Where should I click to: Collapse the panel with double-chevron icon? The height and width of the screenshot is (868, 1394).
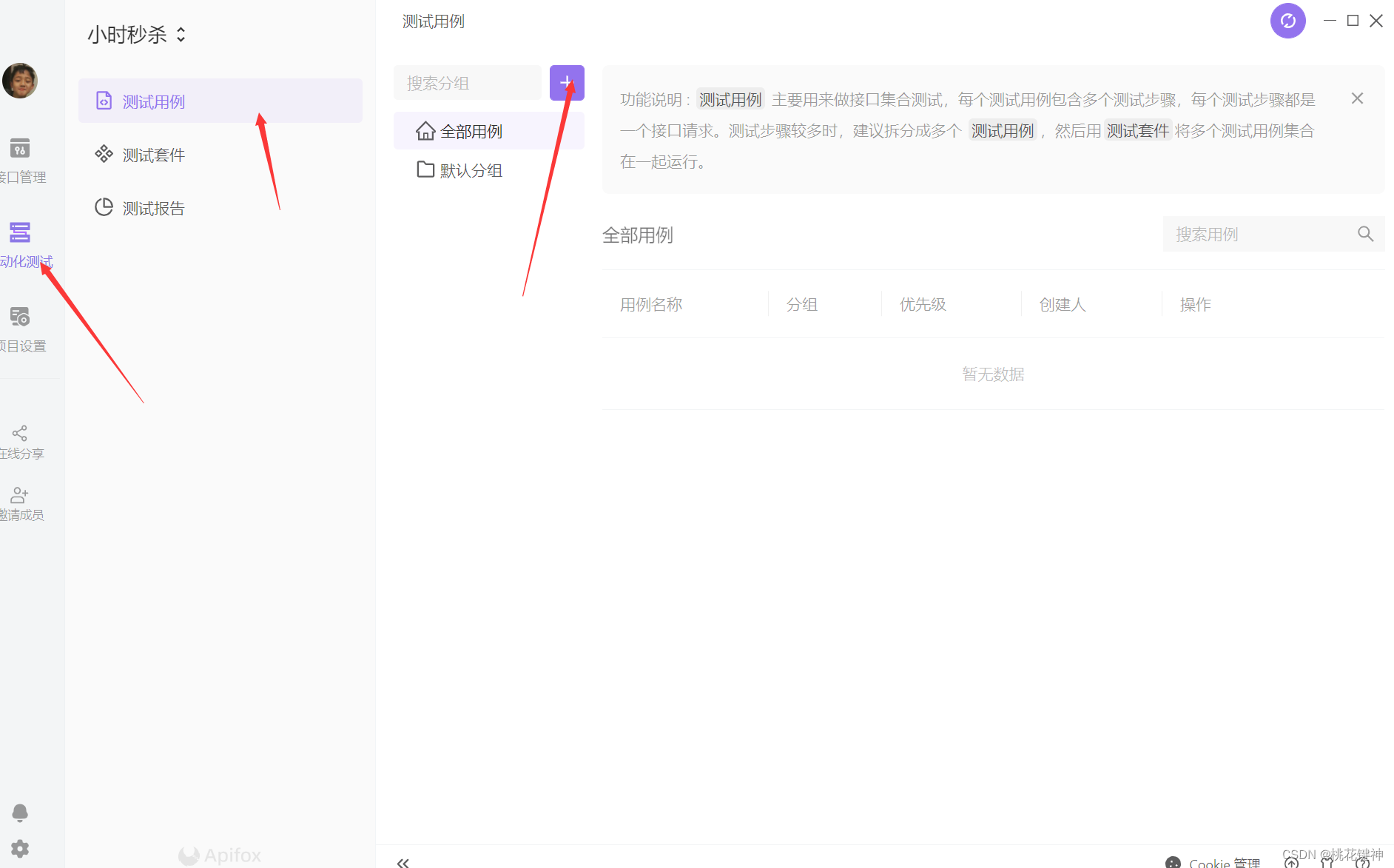(403, 862)
